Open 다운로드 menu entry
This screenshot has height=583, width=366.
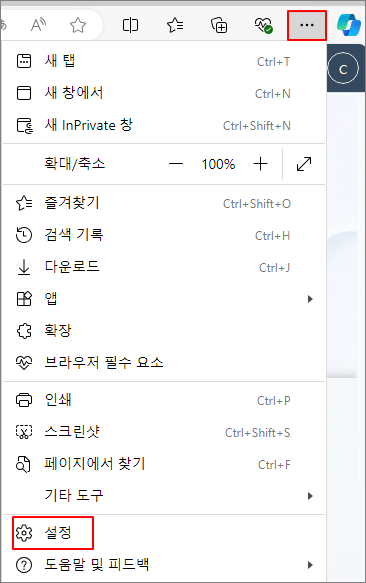tap(164, 267)
